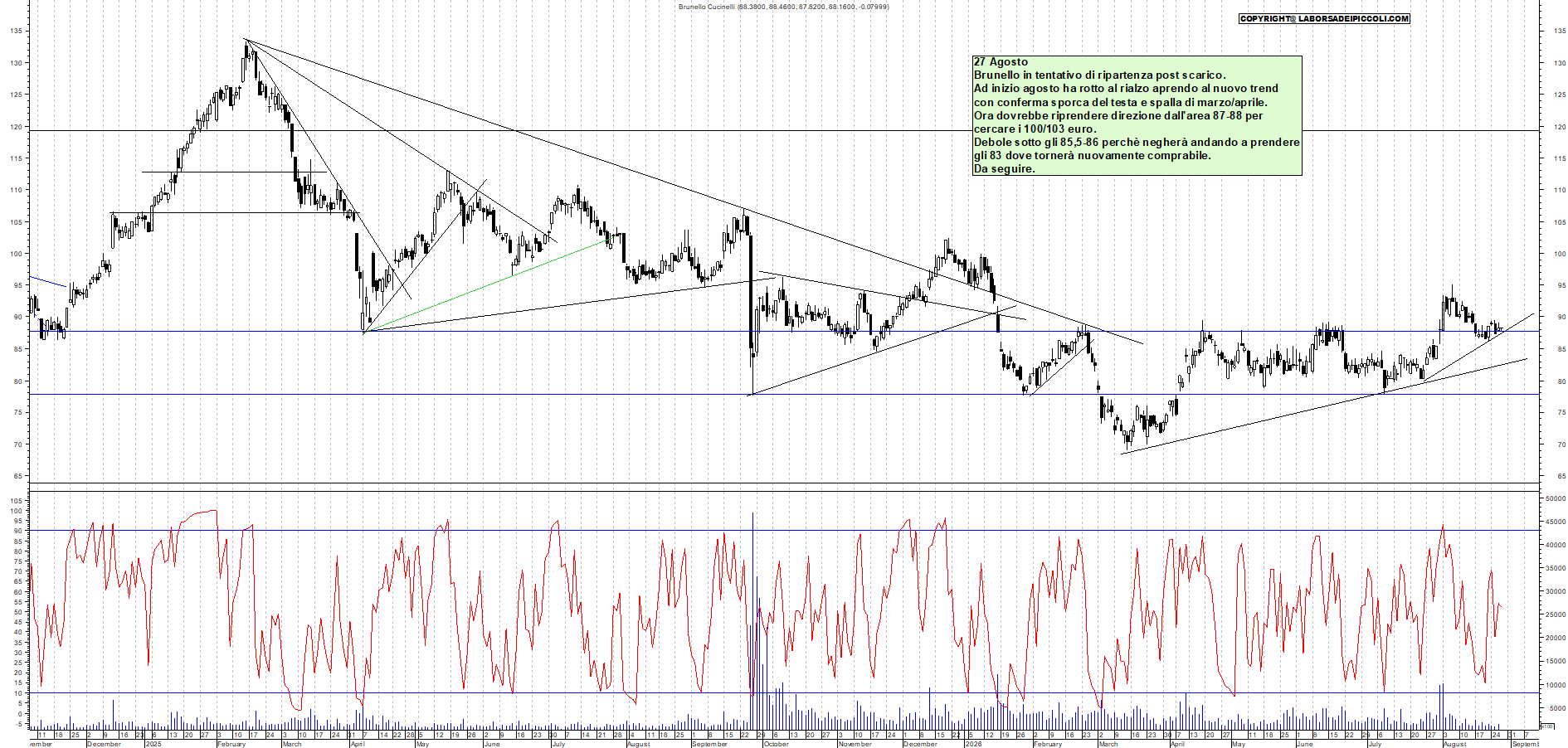Click the line starting "Debole sotto gli 85,5-86"
The width and height of the screenshot is (1568, 748).
tap(1137, 142)
